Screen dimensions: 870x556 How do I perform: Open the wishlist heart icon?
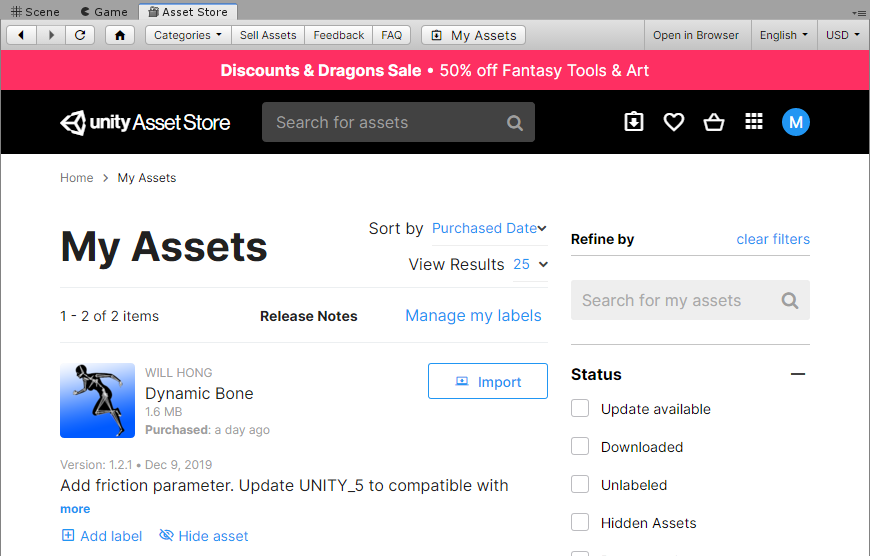(x=674, y=122)
